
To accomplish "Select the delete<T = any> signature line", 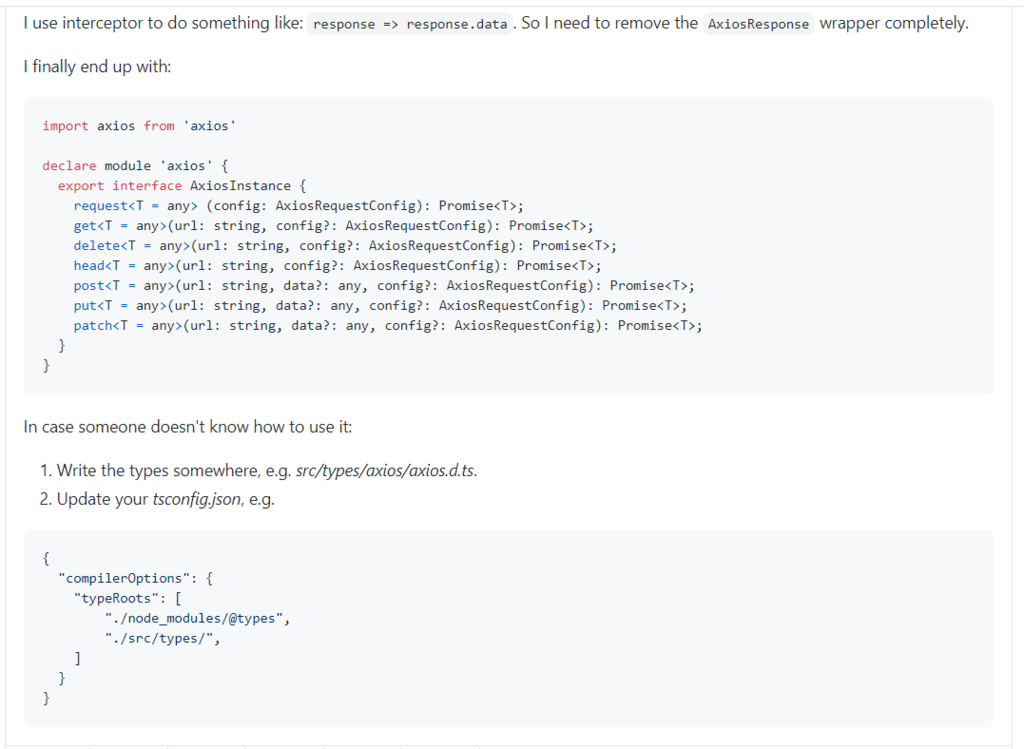I will pyautogui.click(x=345, y=246).
